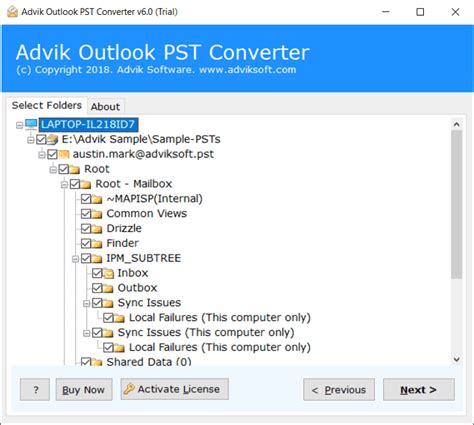
Task: Collapse the IPM_SUBTREE node
Action: click(75, 259)
